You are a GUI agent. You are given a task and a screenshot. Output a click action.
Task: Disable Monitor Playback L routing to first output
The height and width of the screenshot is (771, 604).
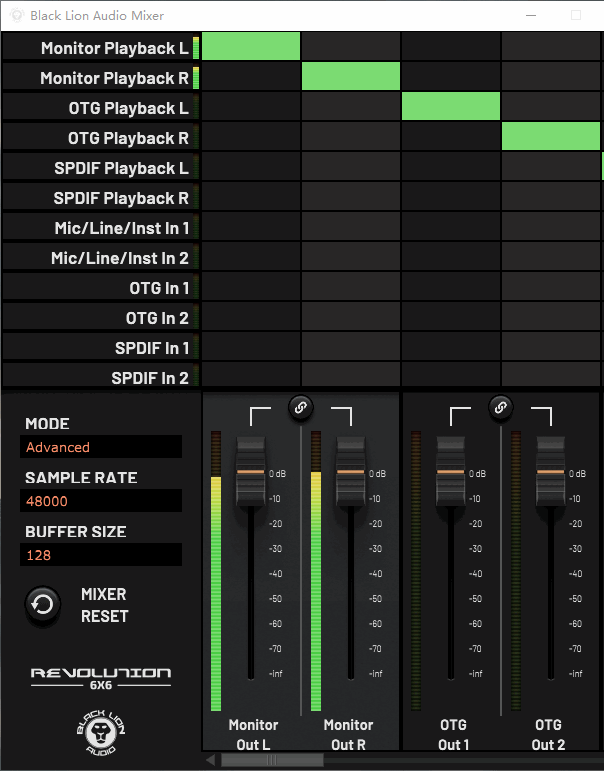point(251,47)
